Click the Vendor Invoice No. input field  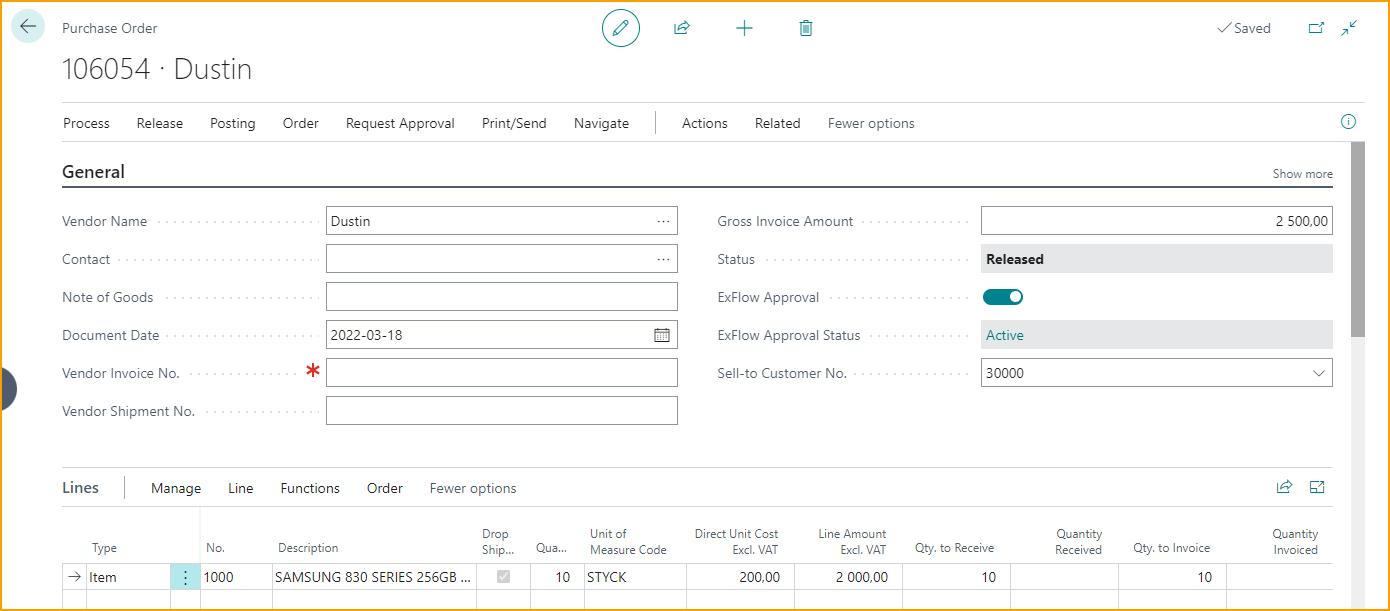point(501,373)
